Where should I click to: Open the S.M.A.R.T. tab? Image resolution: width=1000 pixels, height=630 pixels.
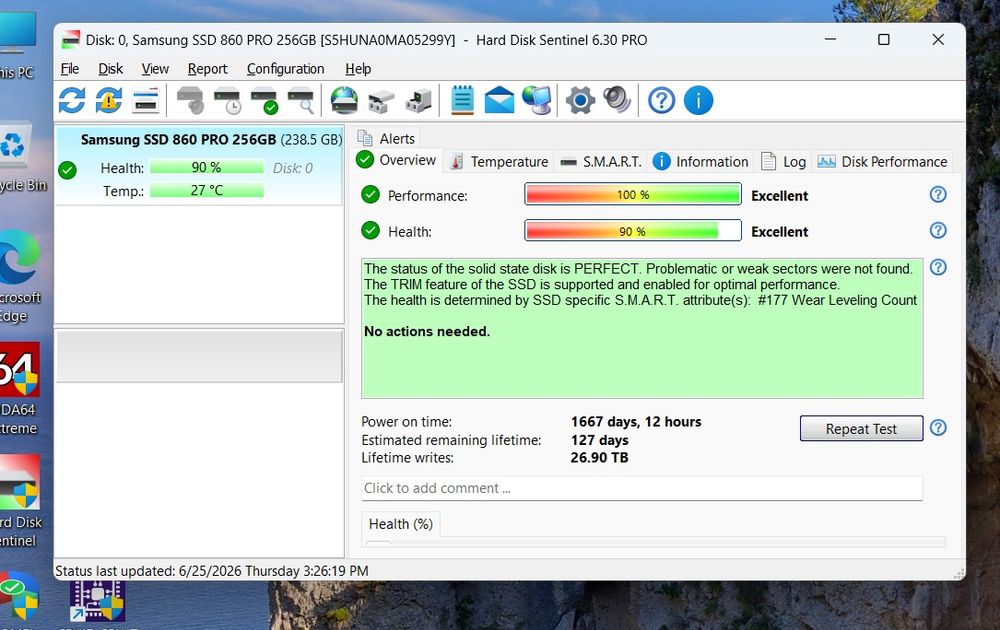point(601,162)
